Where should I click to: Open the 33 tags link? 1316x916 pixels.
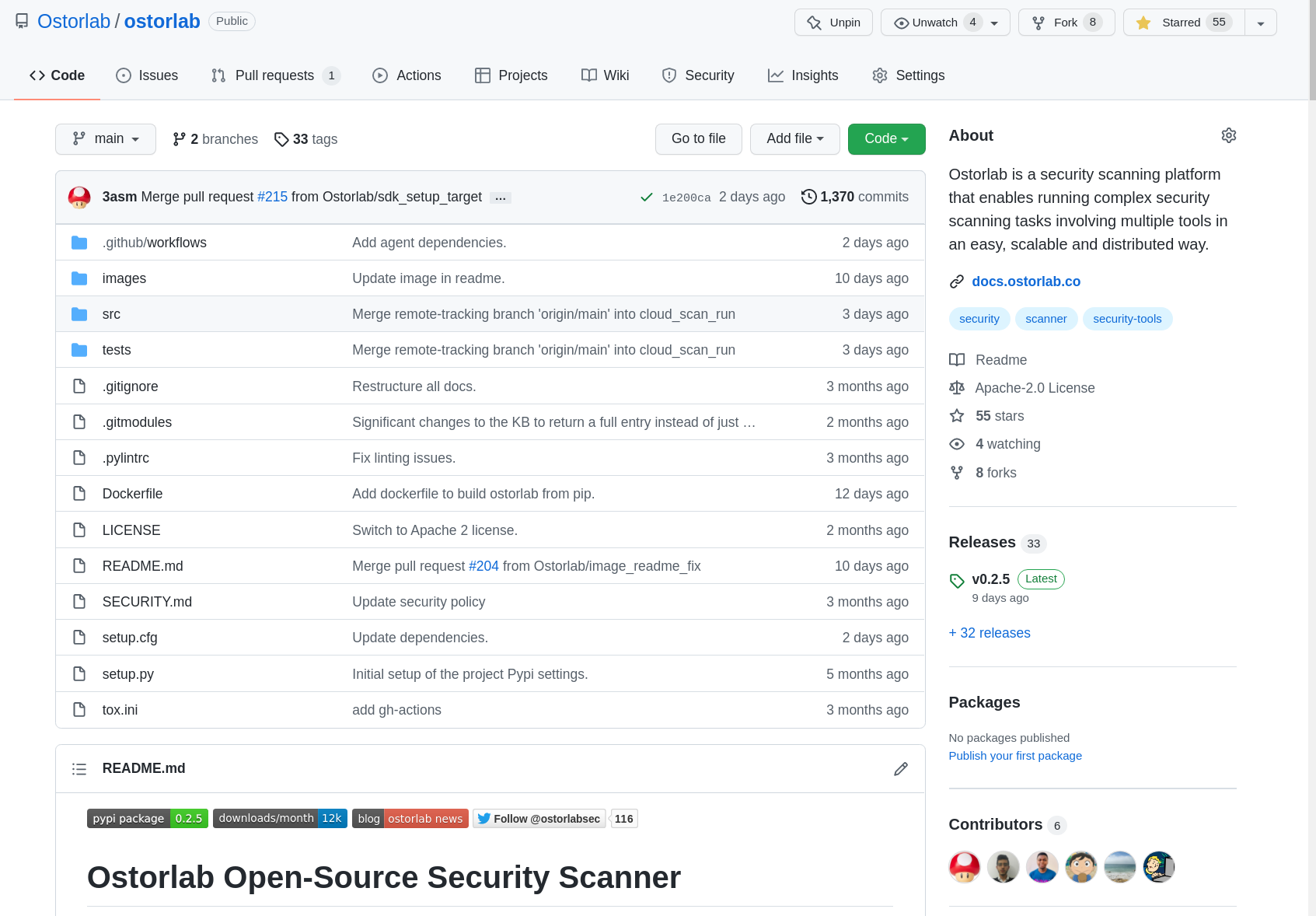(x=305, y=139)
